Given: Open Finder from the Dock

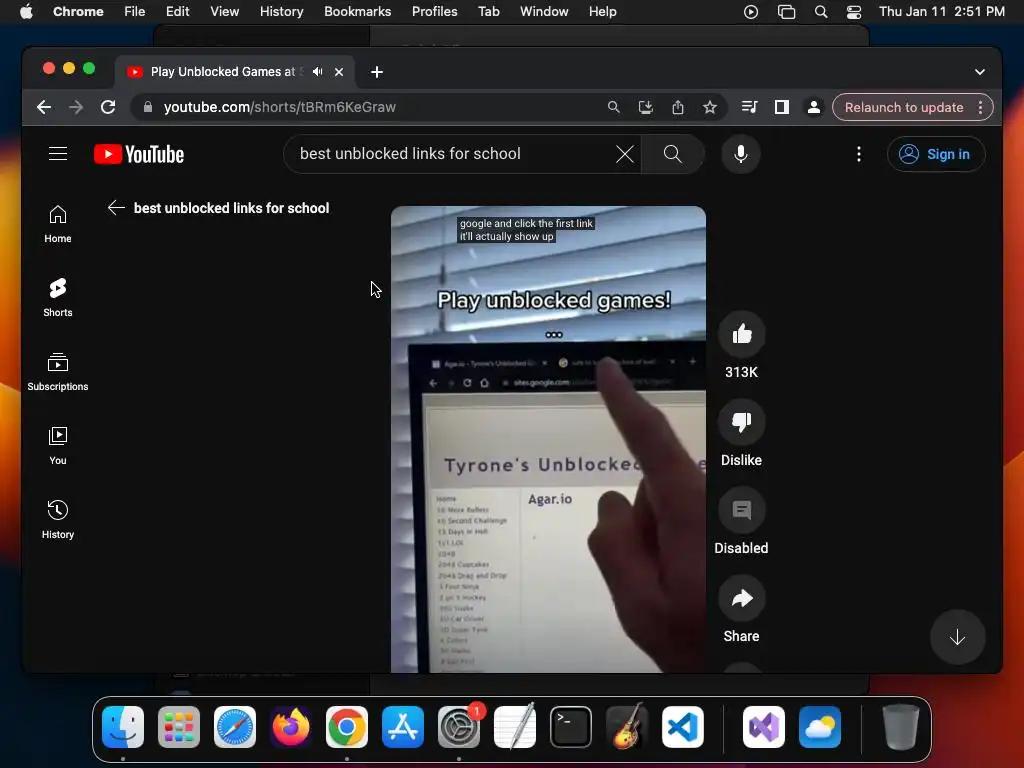Looking at the screenshot, I should 123,727.
